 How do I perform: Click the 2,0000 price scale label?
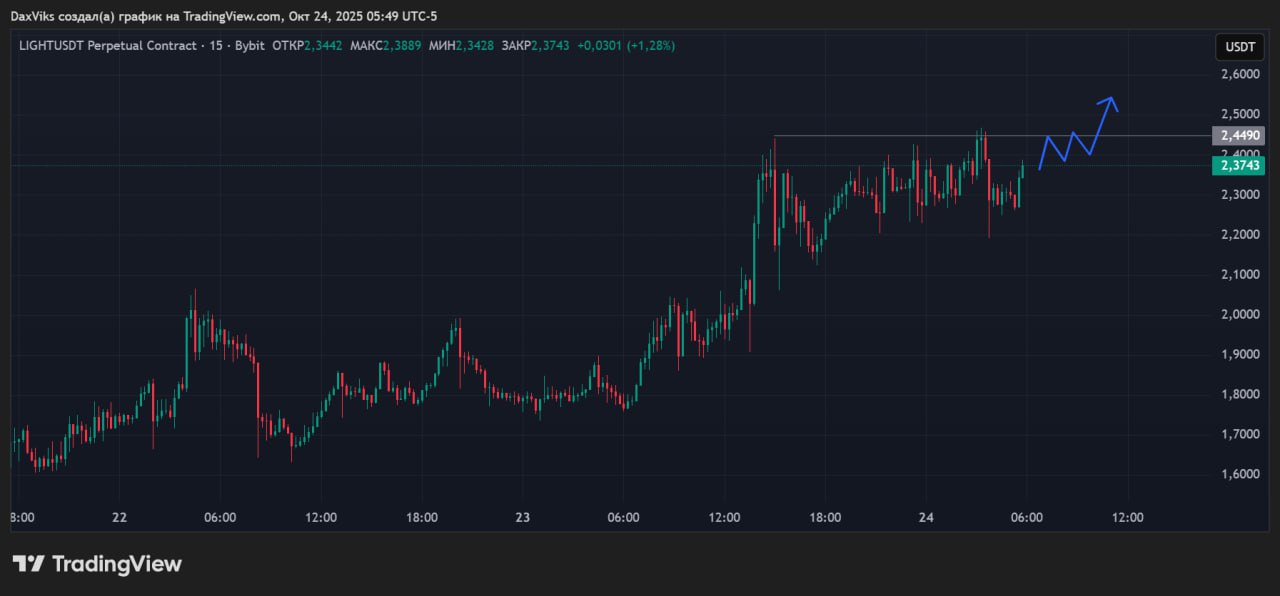[1239, 314]
